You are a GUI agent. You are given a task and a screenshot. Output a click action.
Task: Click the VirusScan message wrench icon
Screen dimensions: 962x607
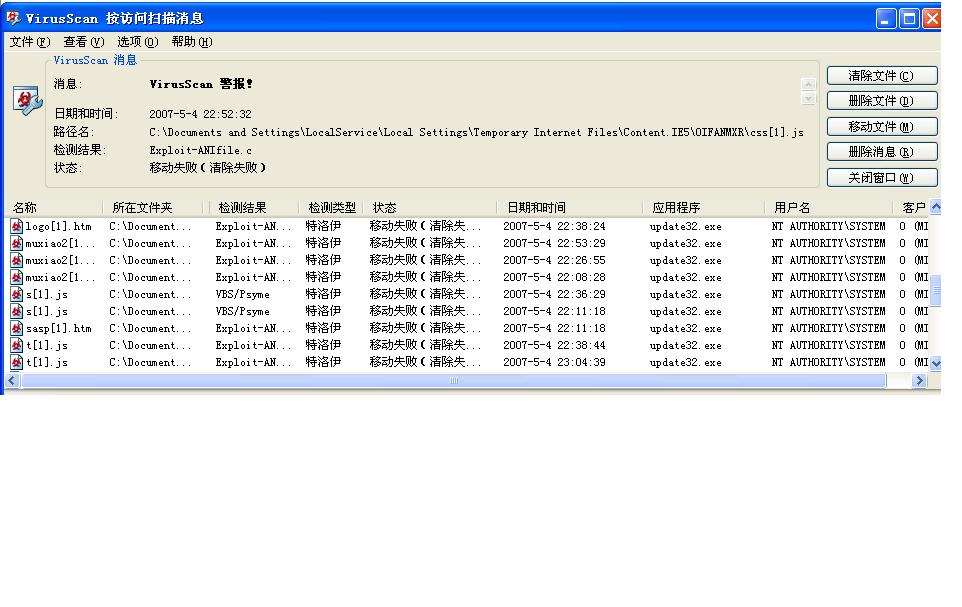[x=28, y=101]
